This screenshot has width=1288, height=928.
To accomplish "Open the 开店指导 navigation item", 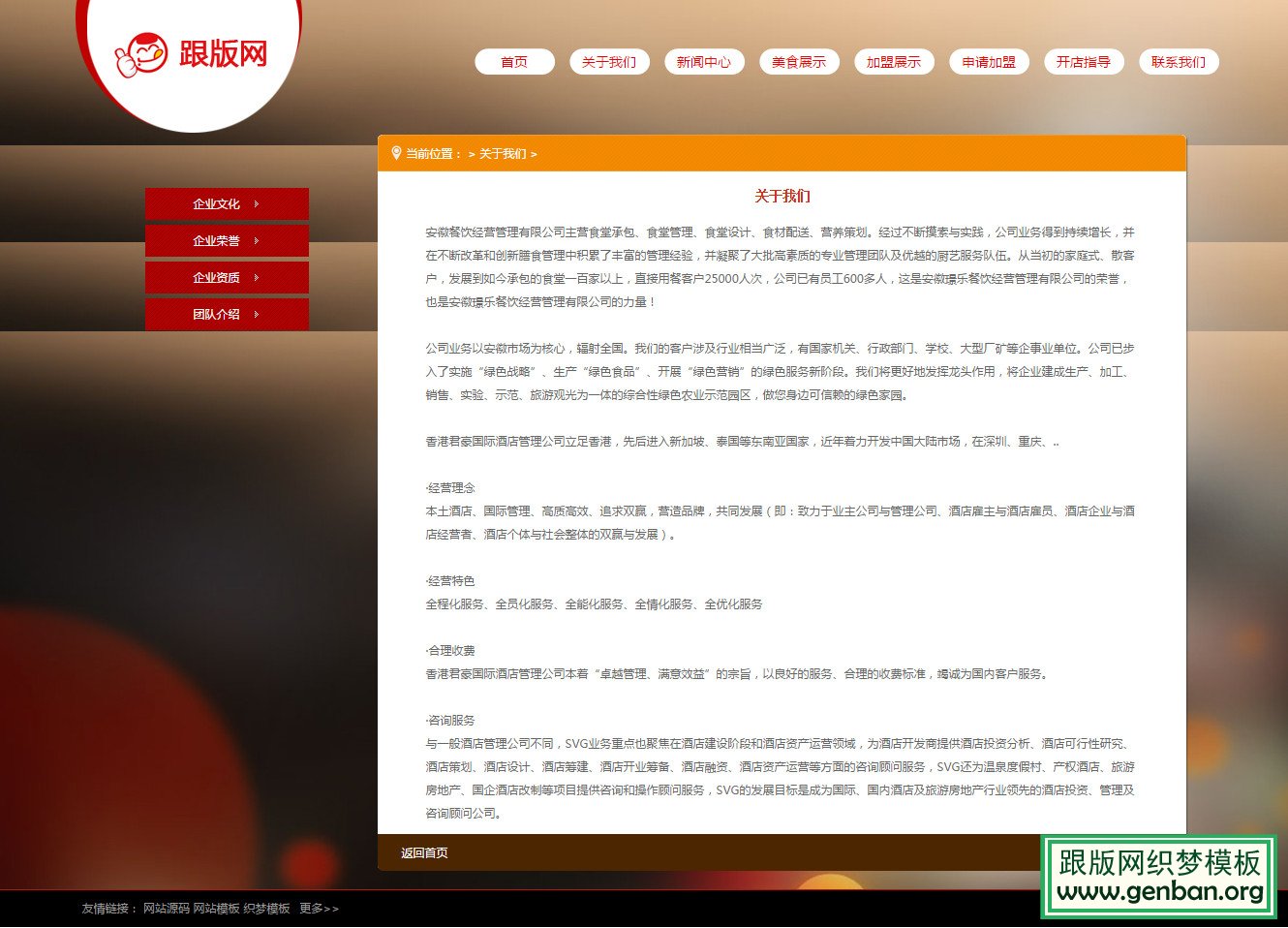I will point(1084,61).
